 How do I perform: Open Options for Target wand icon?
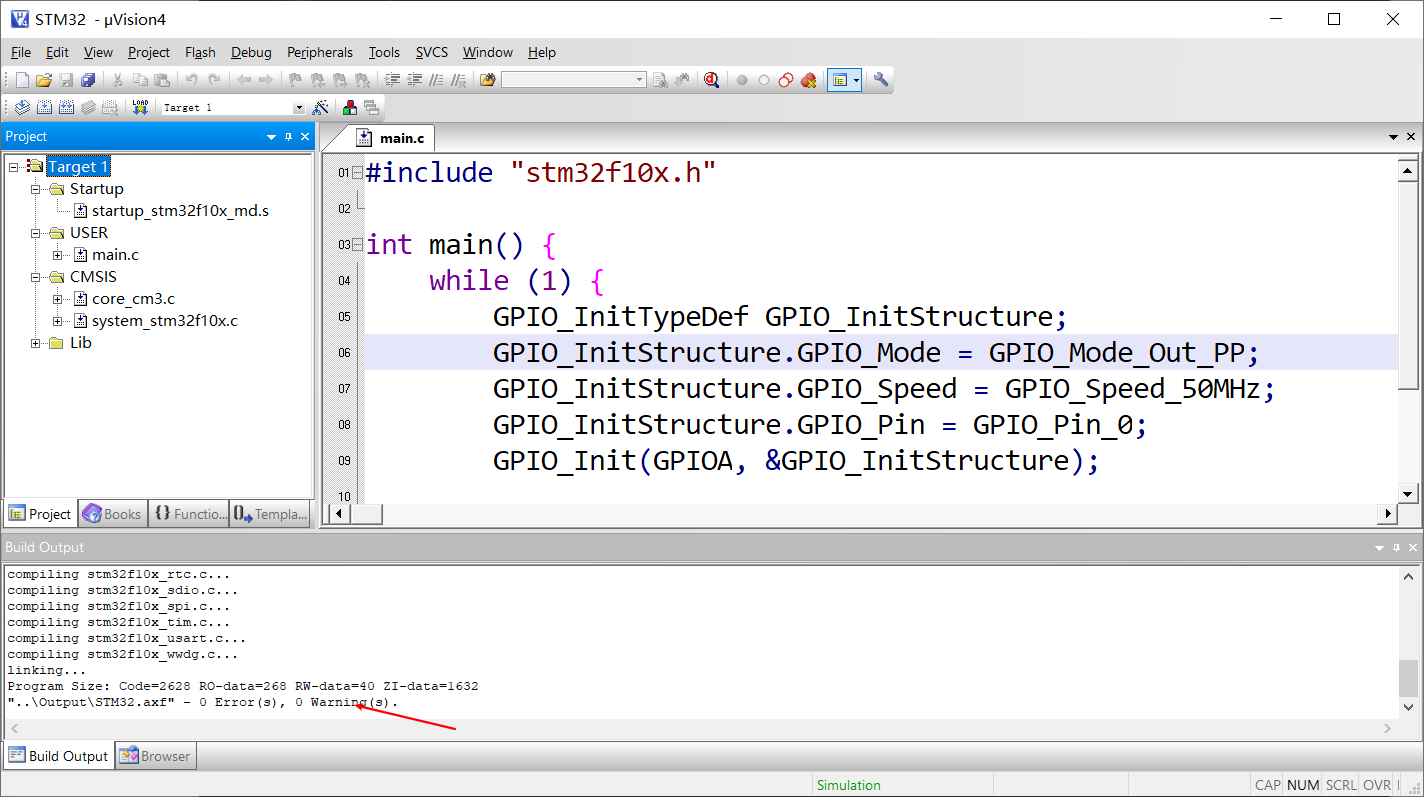pos(321,107)
